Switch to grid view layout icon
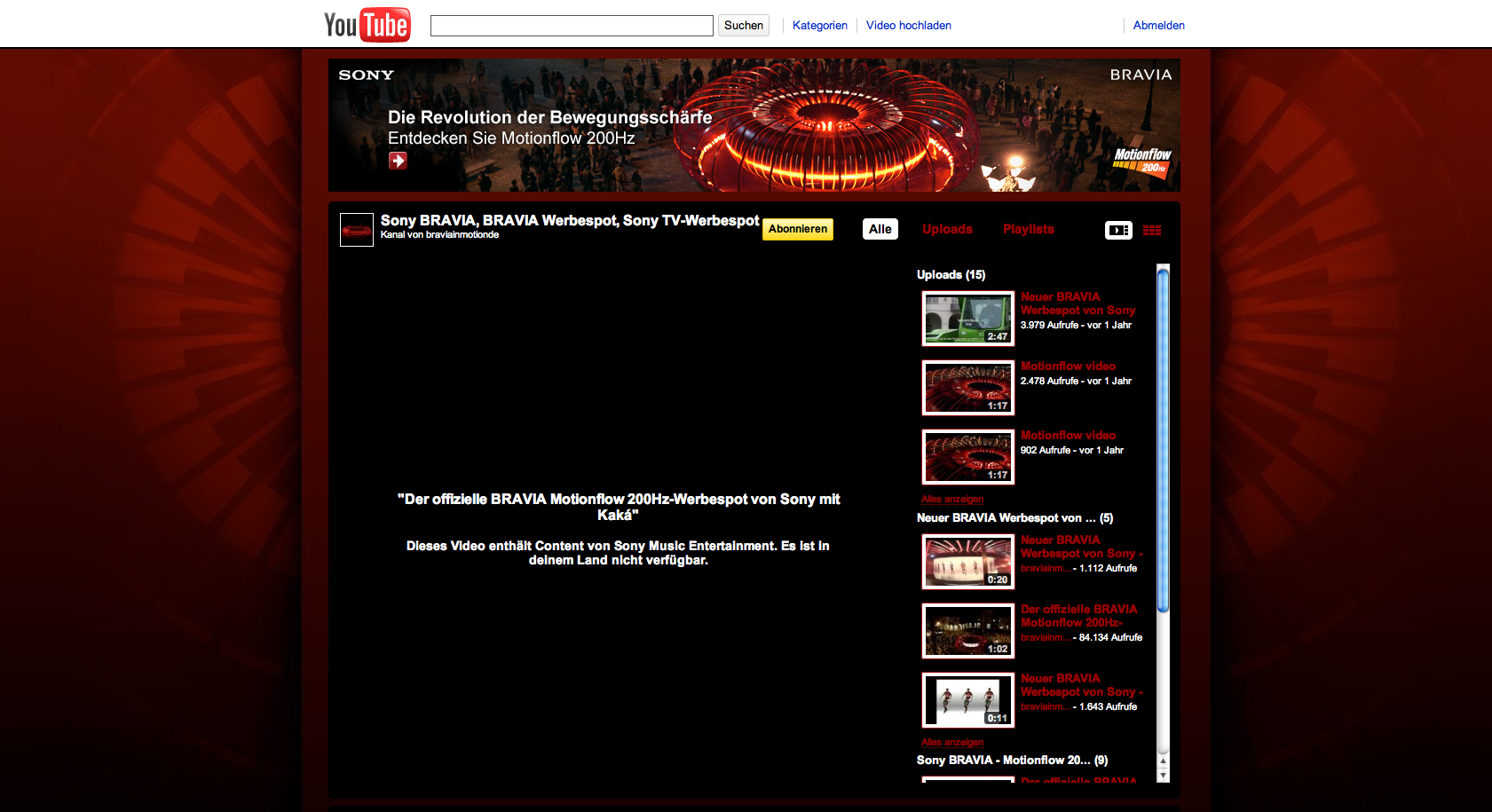Screen dimensions: 1492x812 tap(1151, 230)
